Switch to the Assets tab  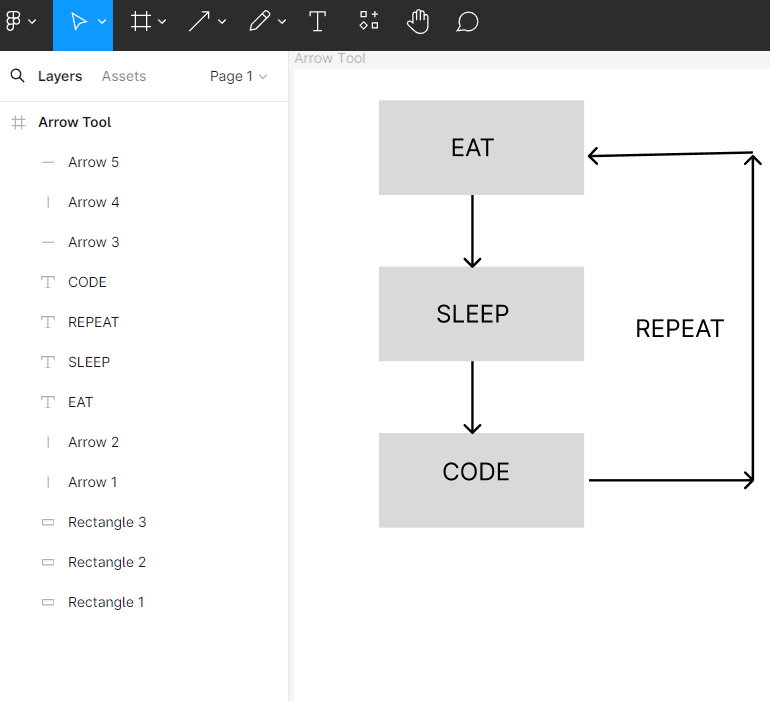124,76
